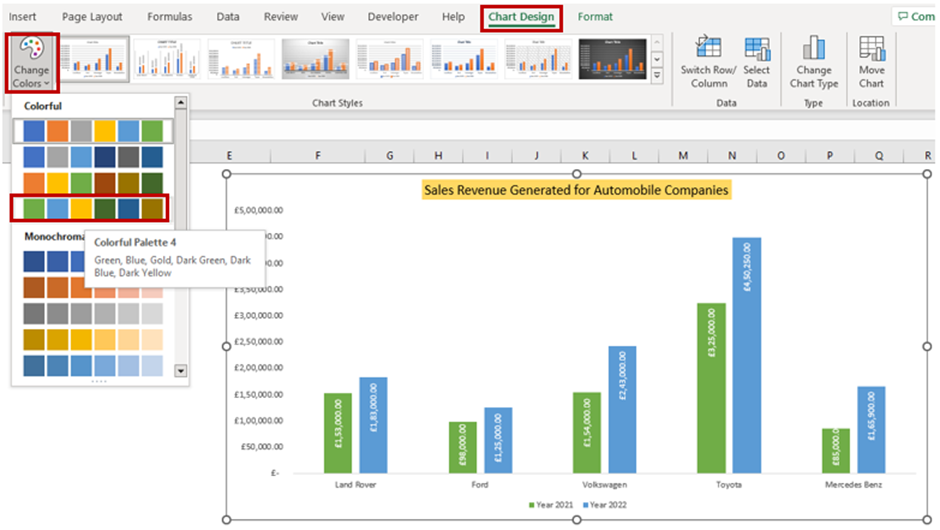Image resolution: width=940 pixels, height=530 pixels.
Task: Select column F header
Action: pos(318,156)
